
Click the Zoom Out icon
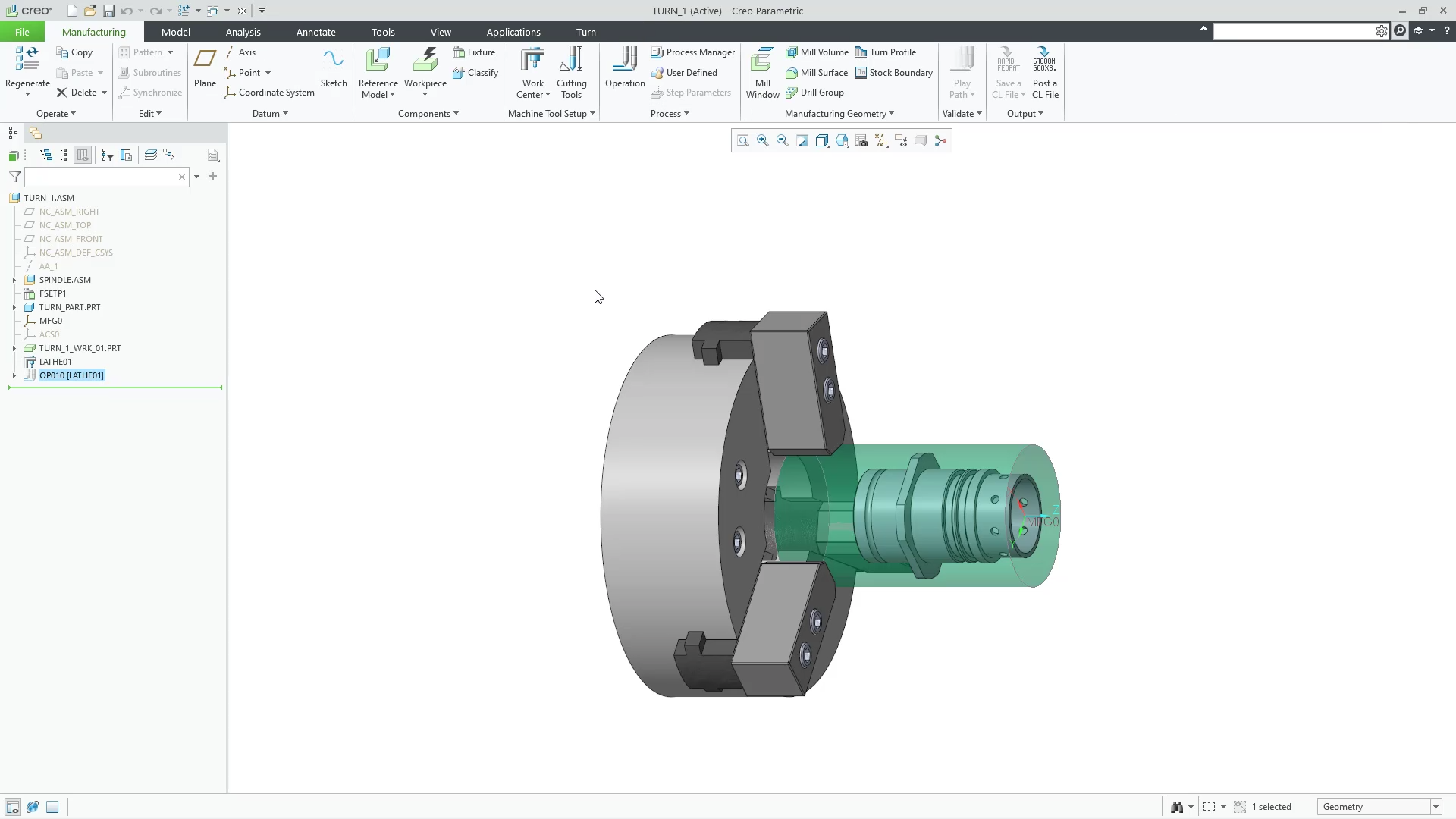coord(783,141)
